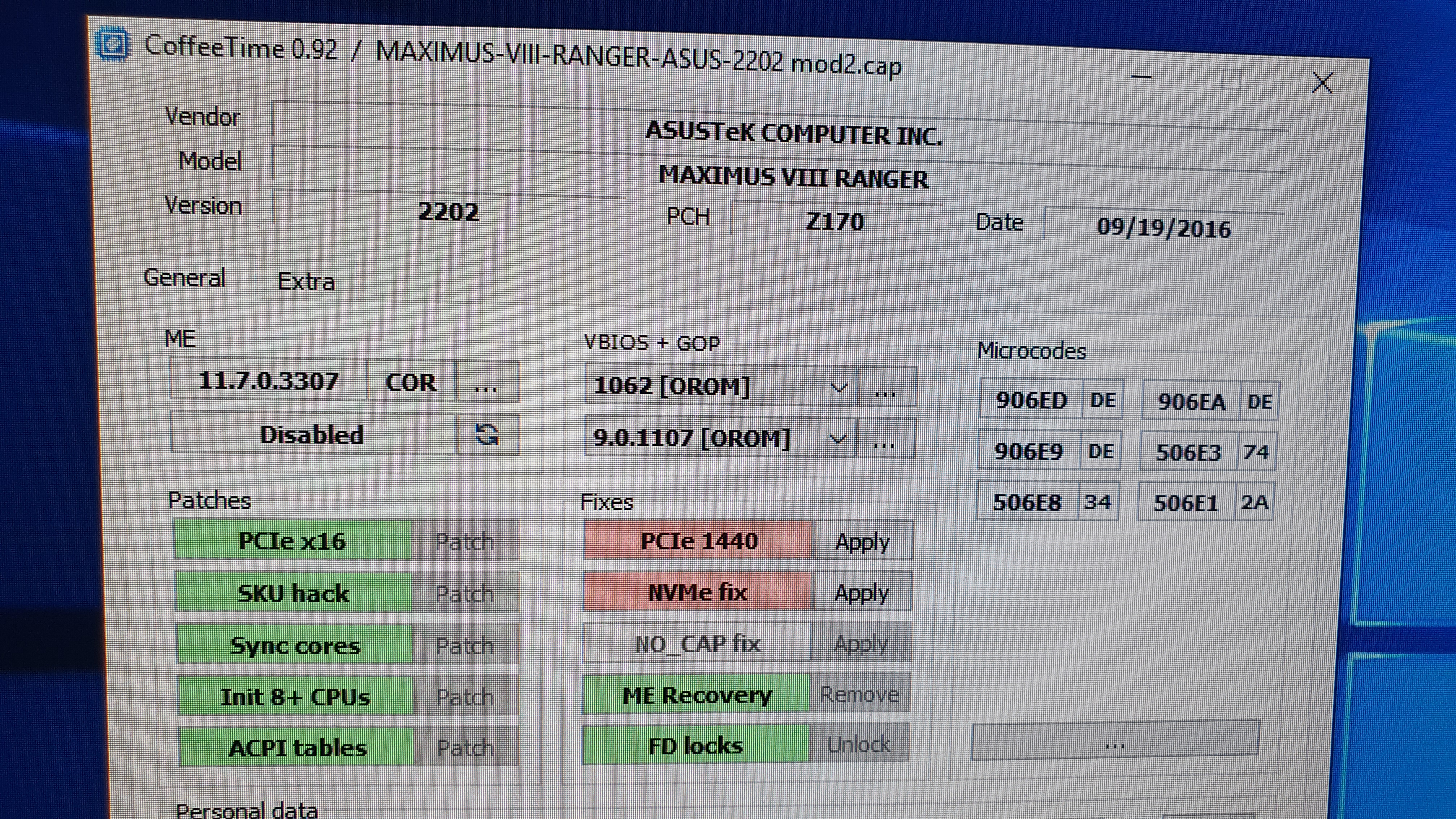This screenshot has height=819, width=1456.
Task: Apply the NVMe fix
Action: (x=861, y=593)
